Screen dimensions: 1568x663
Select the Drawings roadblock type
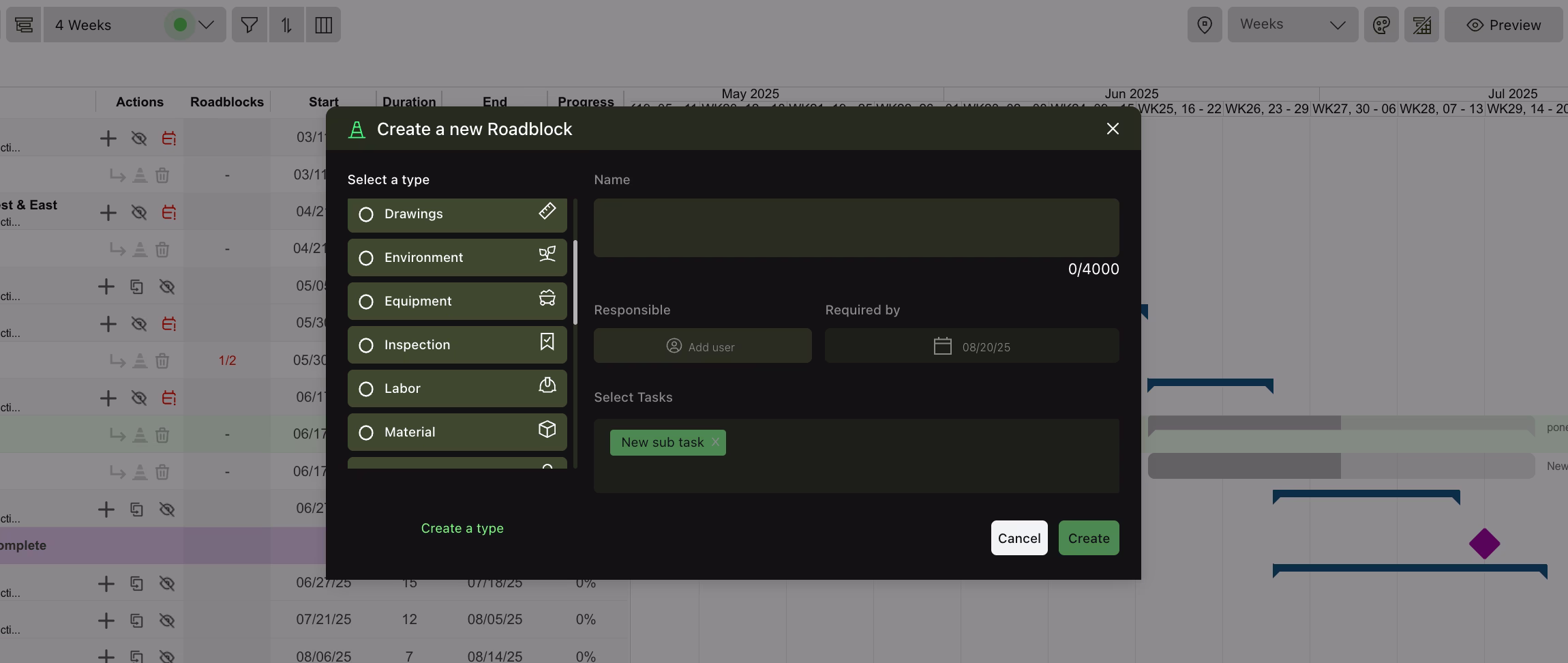[x=457, y=215]
